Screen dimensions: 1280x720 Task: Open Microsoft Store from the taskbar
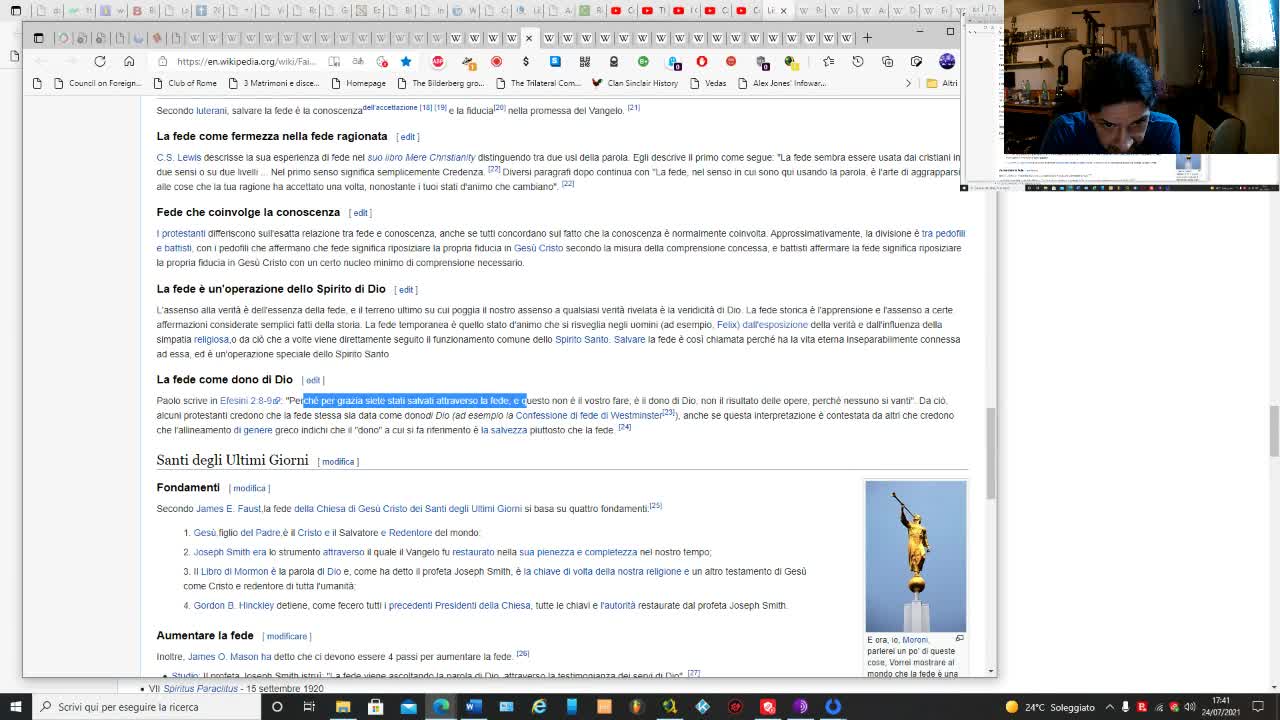click(x=376, y=707)
